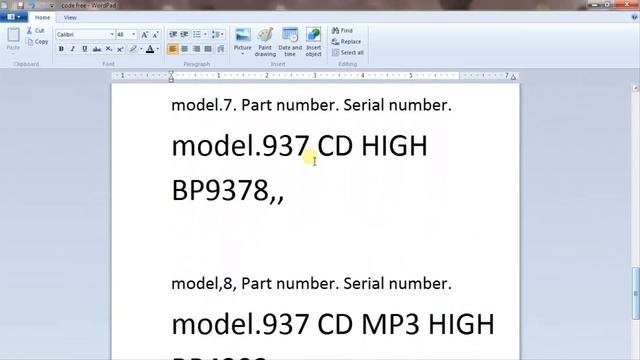Open the Paragraph settings dialog icon
The image size is (640, 360).
pyautogui.click(x=221, y=49)
